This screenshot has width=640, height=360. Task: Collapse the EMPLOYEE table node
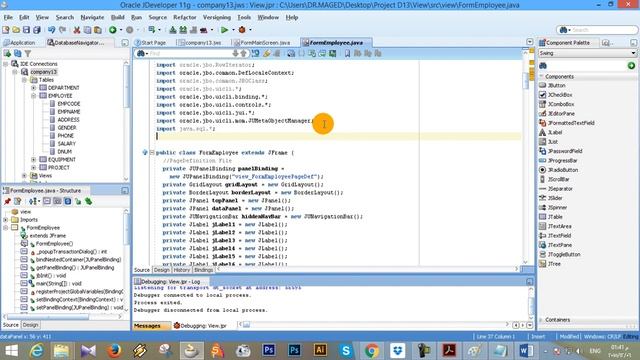tap(34, 96)
